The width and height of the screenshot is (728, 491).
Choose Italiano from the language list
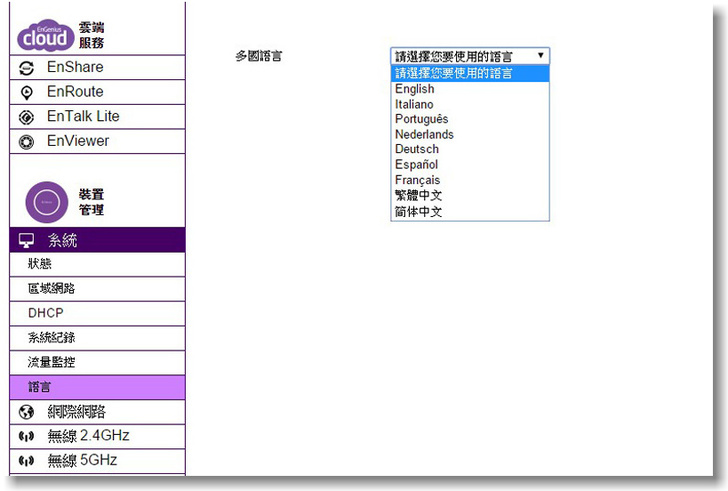click(x=470, y=104)
